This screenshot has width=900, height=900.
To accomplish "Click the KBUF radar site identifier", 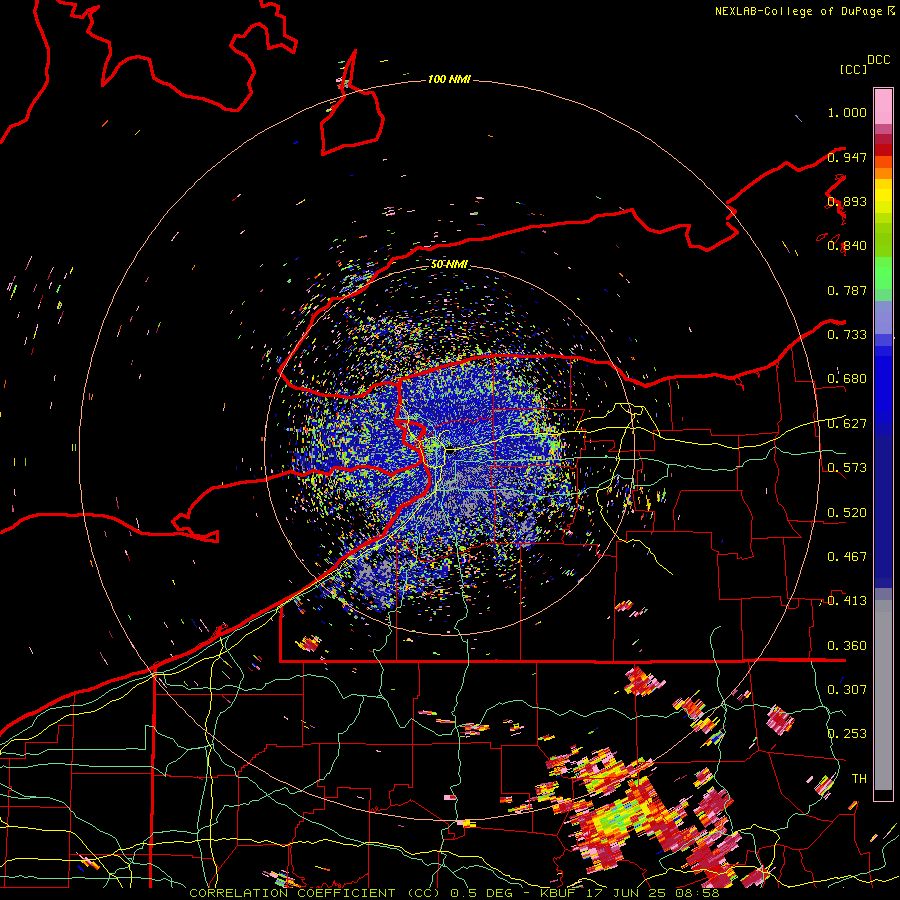I will click(560, 893).
